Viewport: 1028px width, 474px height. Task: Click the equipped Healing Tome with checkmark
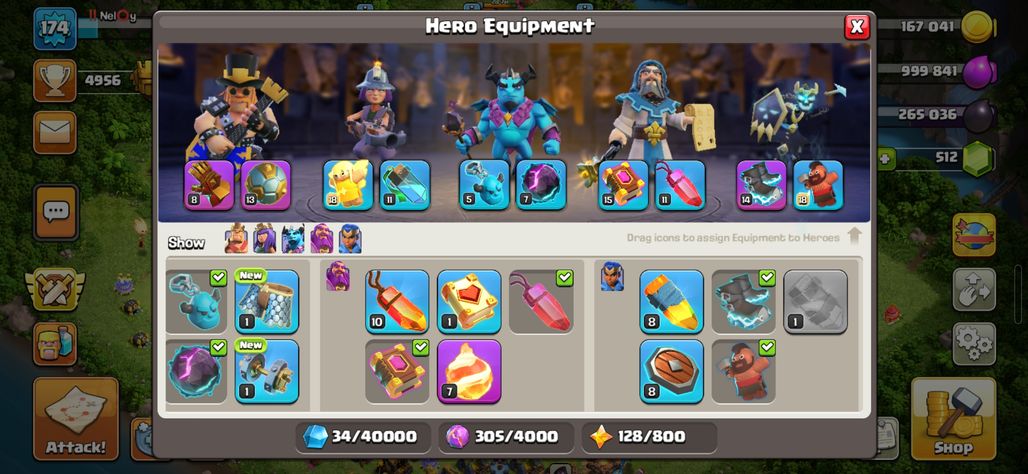point(397,371)
